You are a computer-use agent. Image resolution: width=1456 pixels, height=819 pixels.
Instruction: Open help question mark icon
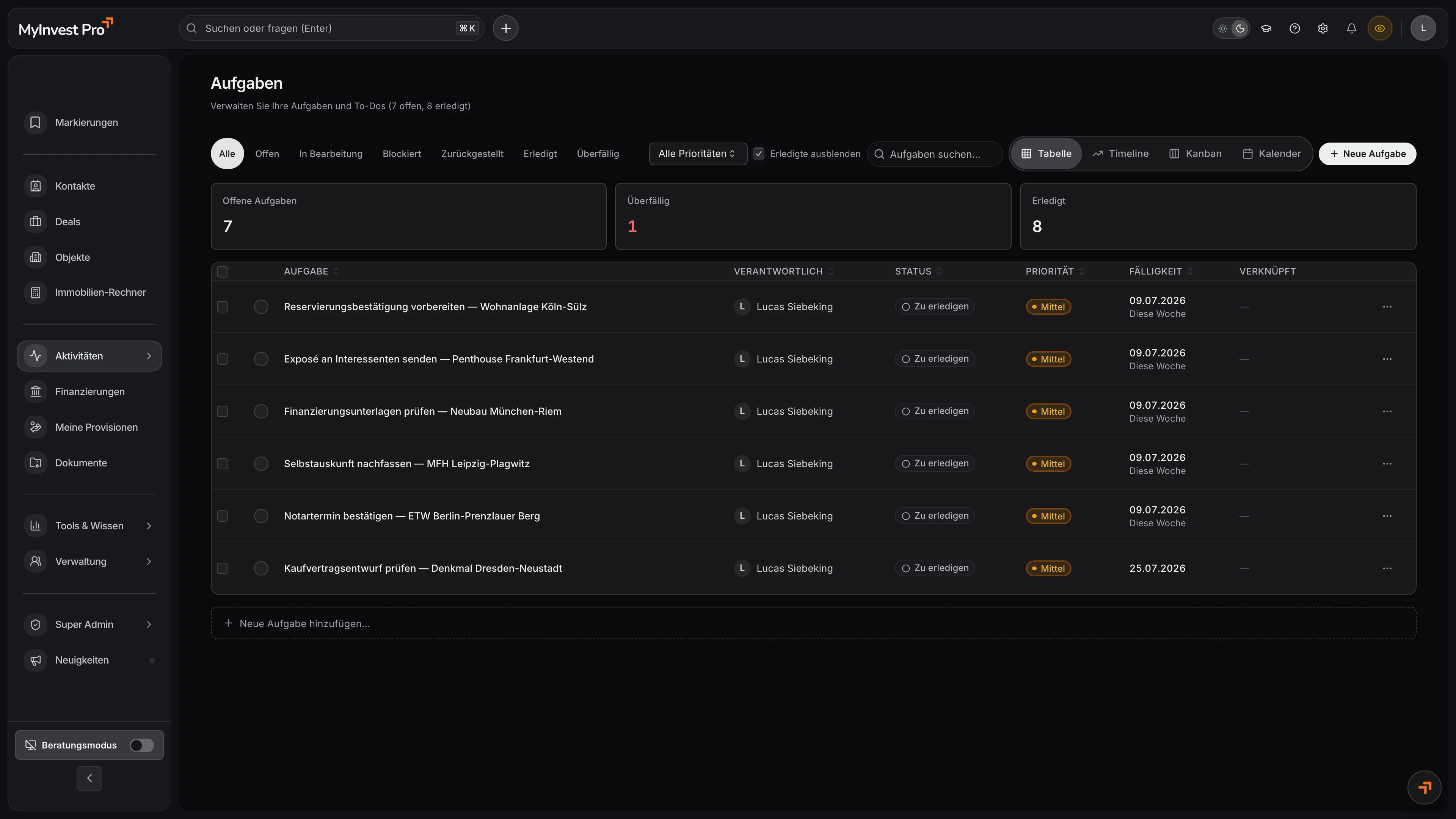point(1294,28)
